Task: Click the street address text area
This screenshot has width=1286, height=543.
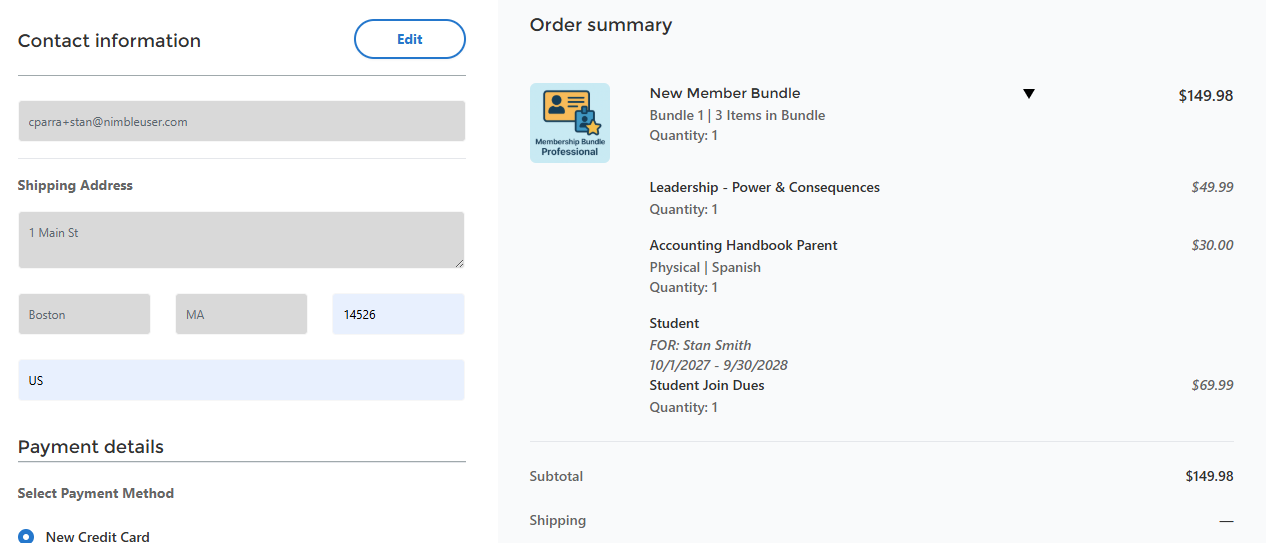Action: point(241,239)
